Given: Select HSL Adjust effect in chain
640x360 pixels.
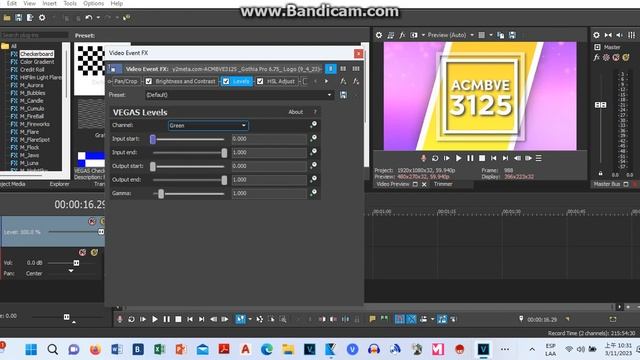Looking at the screenshot, I should point(281,81).
